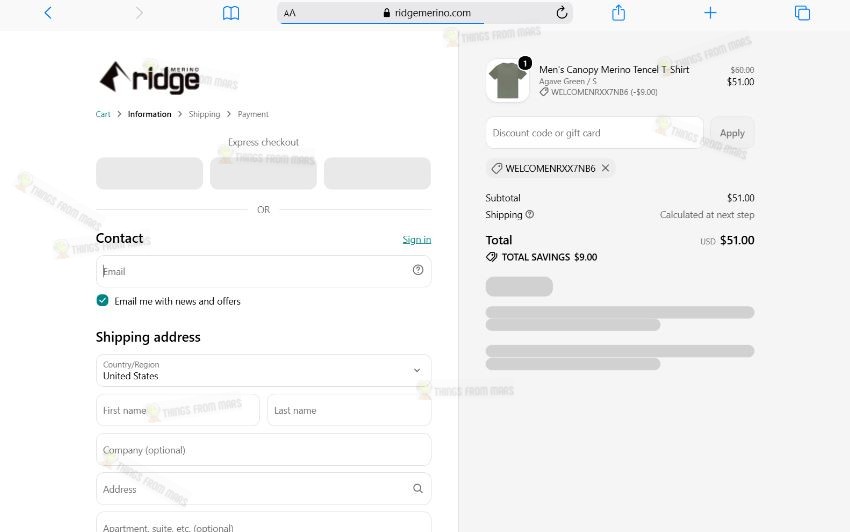Viewport: 850px width, 532px height.
Task: Focus the Email input field
Action: click(x=263, y=271)
